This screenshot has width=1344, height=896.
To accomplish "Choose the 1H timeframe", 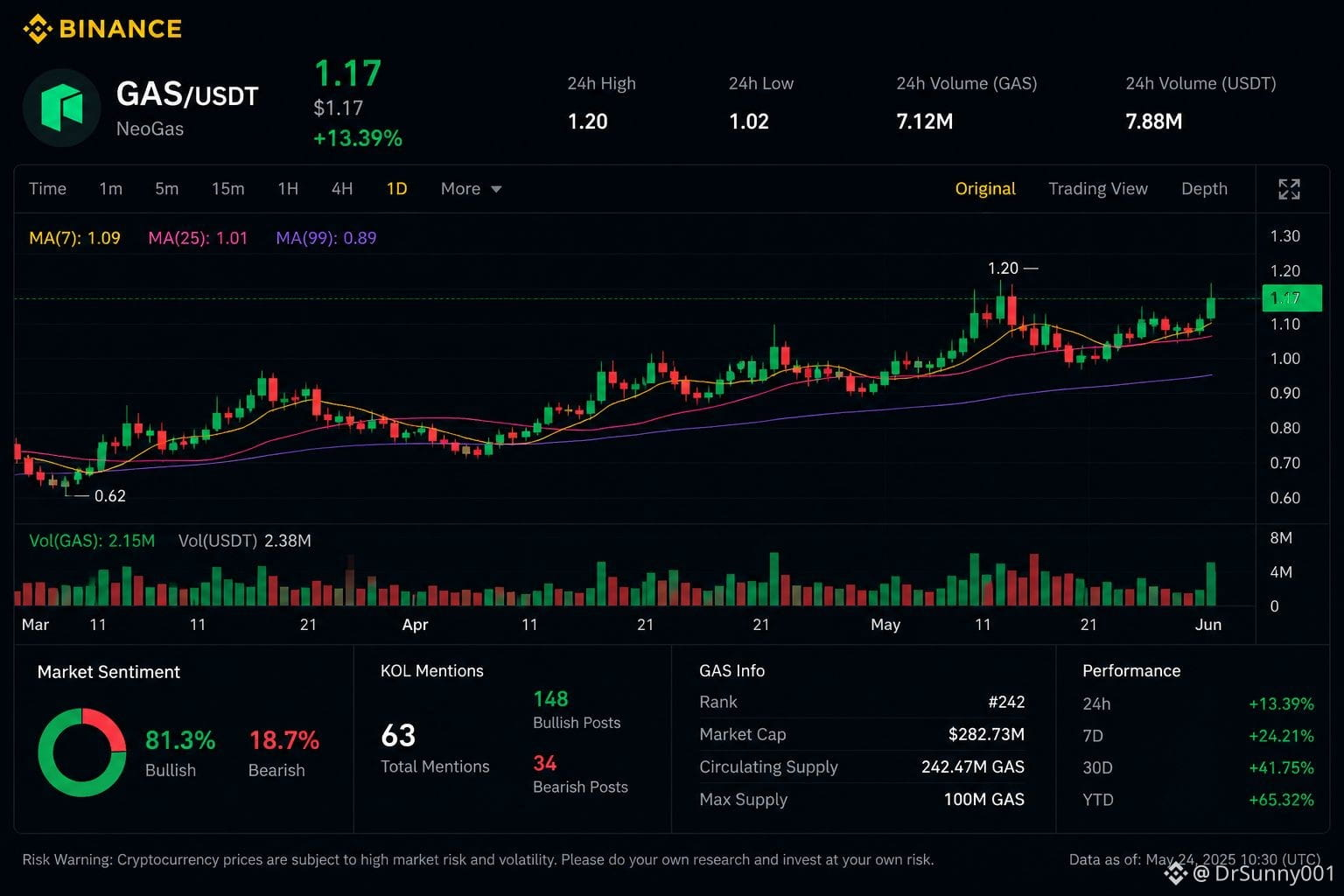I will click(x=288, y=189).
